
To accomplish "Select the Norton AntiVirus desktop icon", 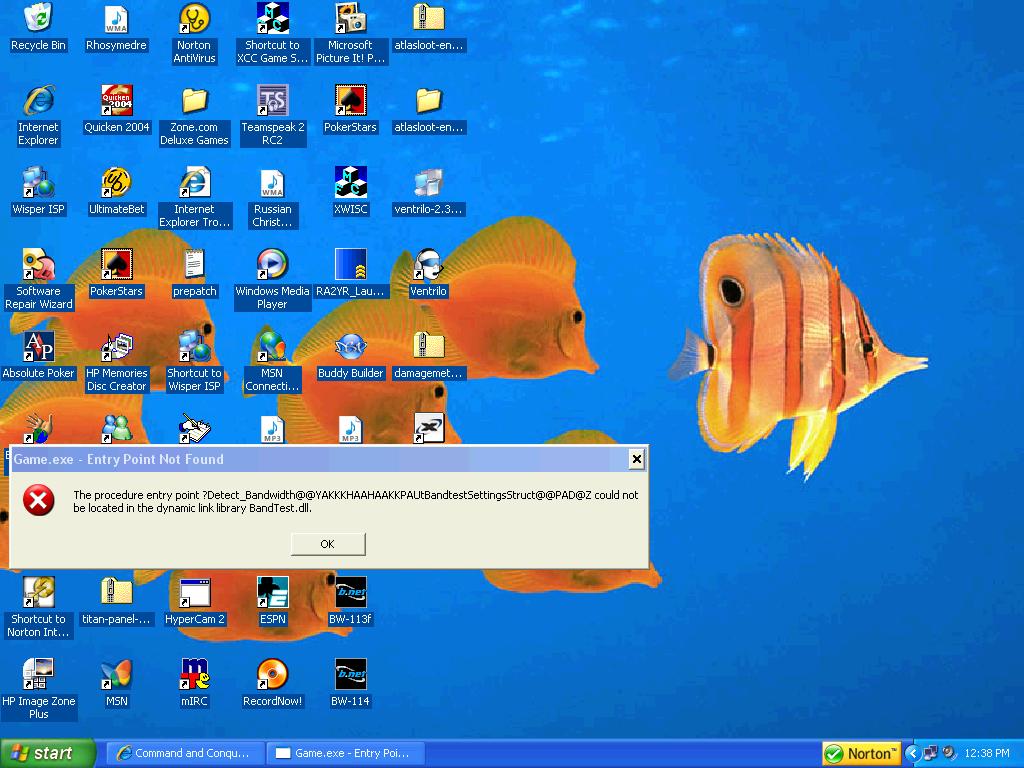I will [x=194, y=19].
